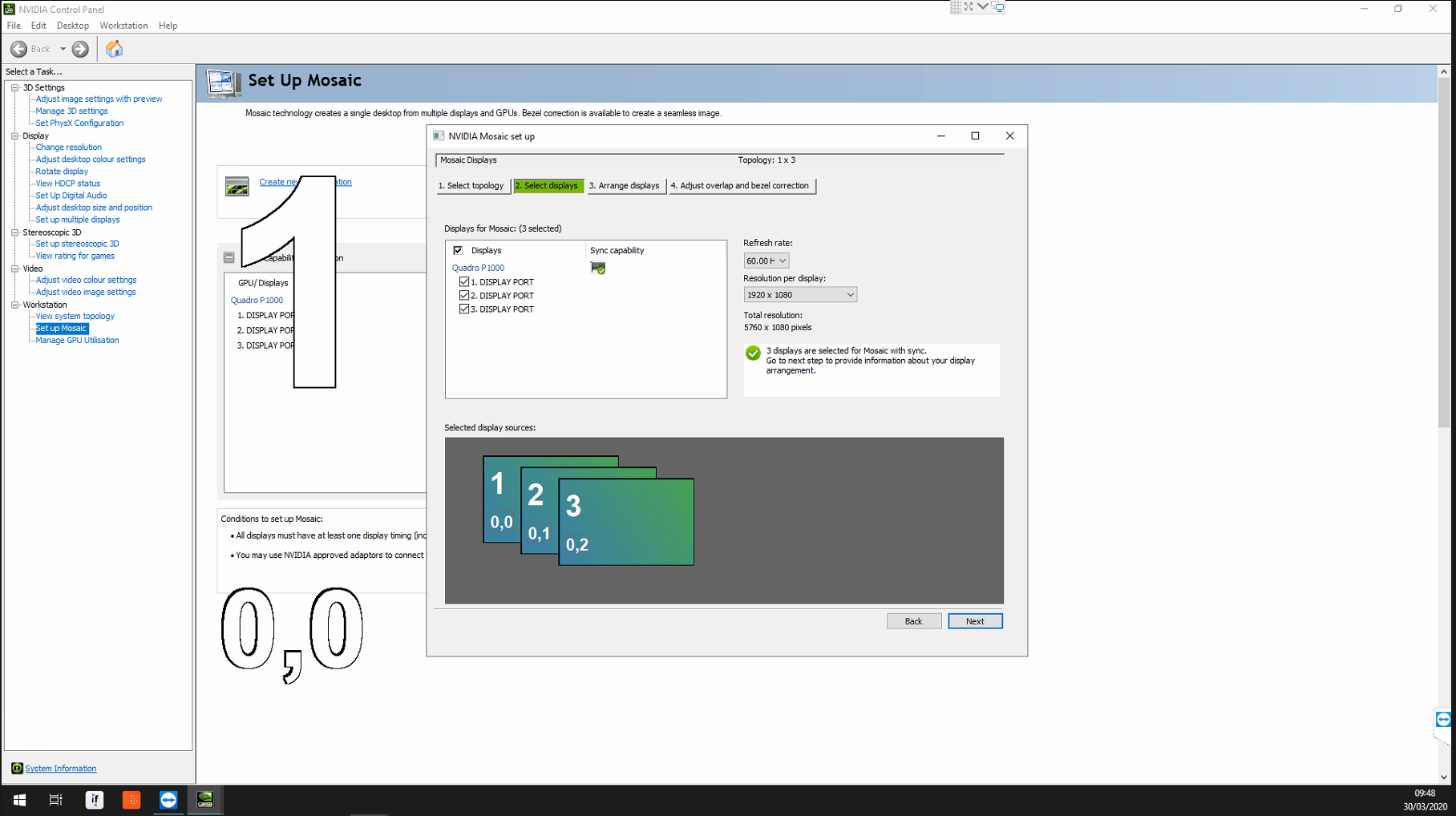
Task: Open Manage GPU Utilisation
Action: [x=77, y=340]
